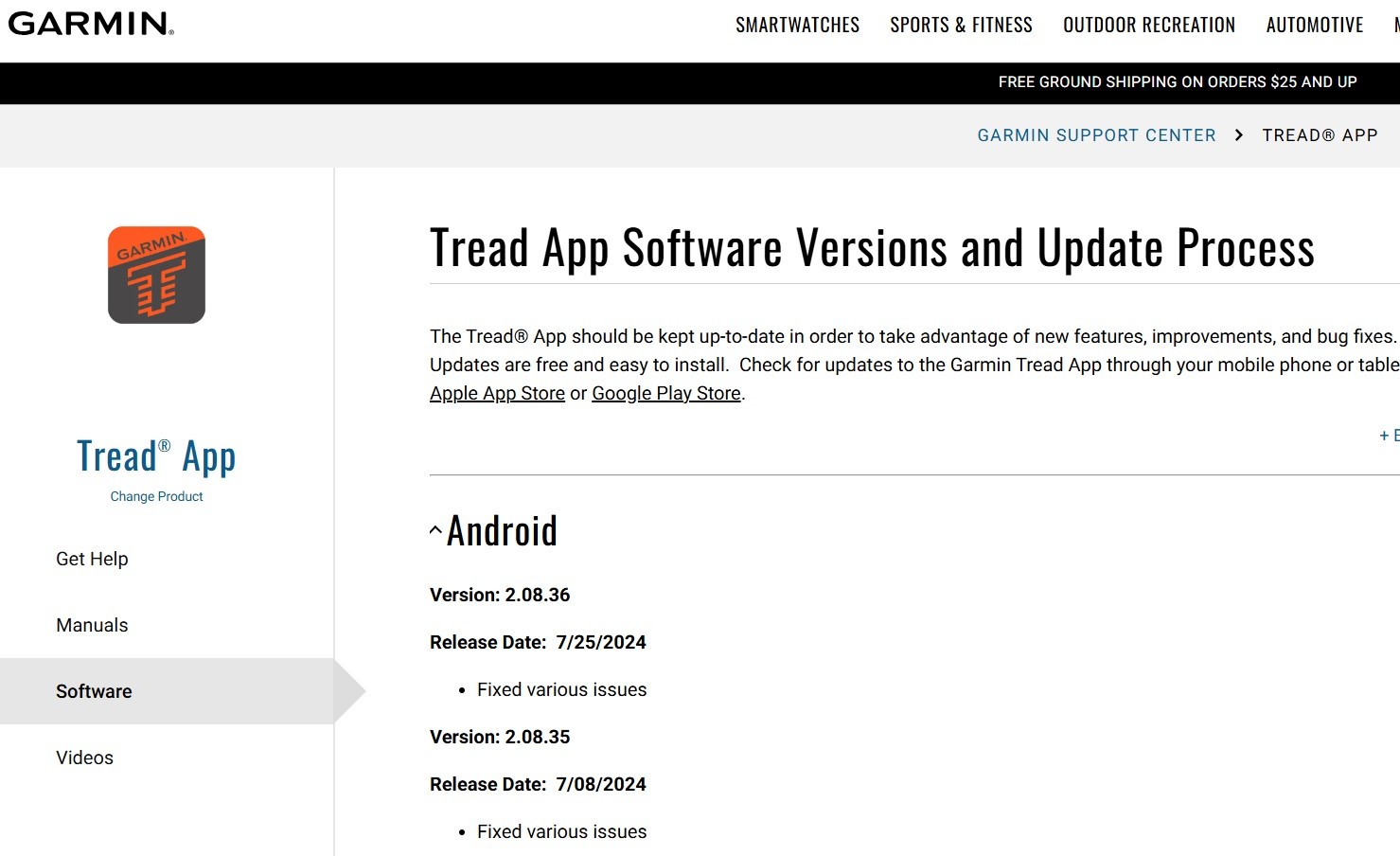Click 'Fixed various issues' under version 2.08.36

562,689
